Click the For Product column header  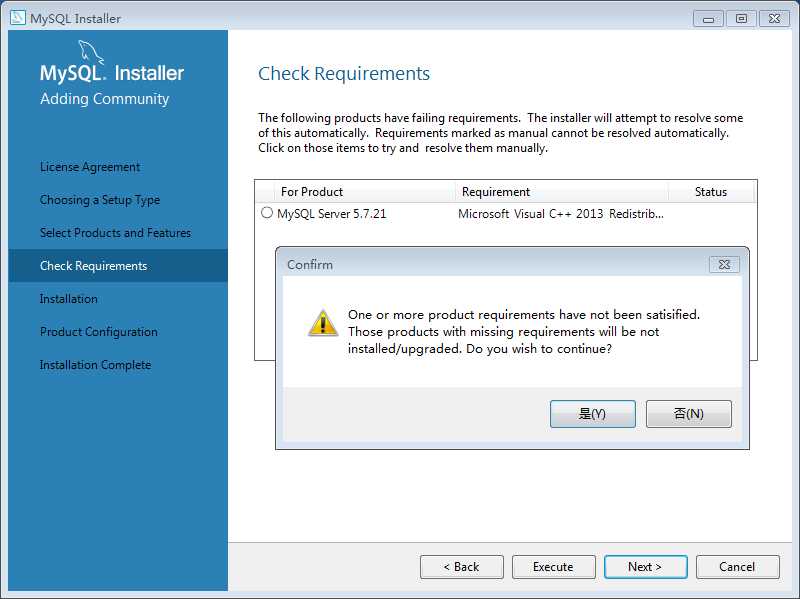coord(364,192)
